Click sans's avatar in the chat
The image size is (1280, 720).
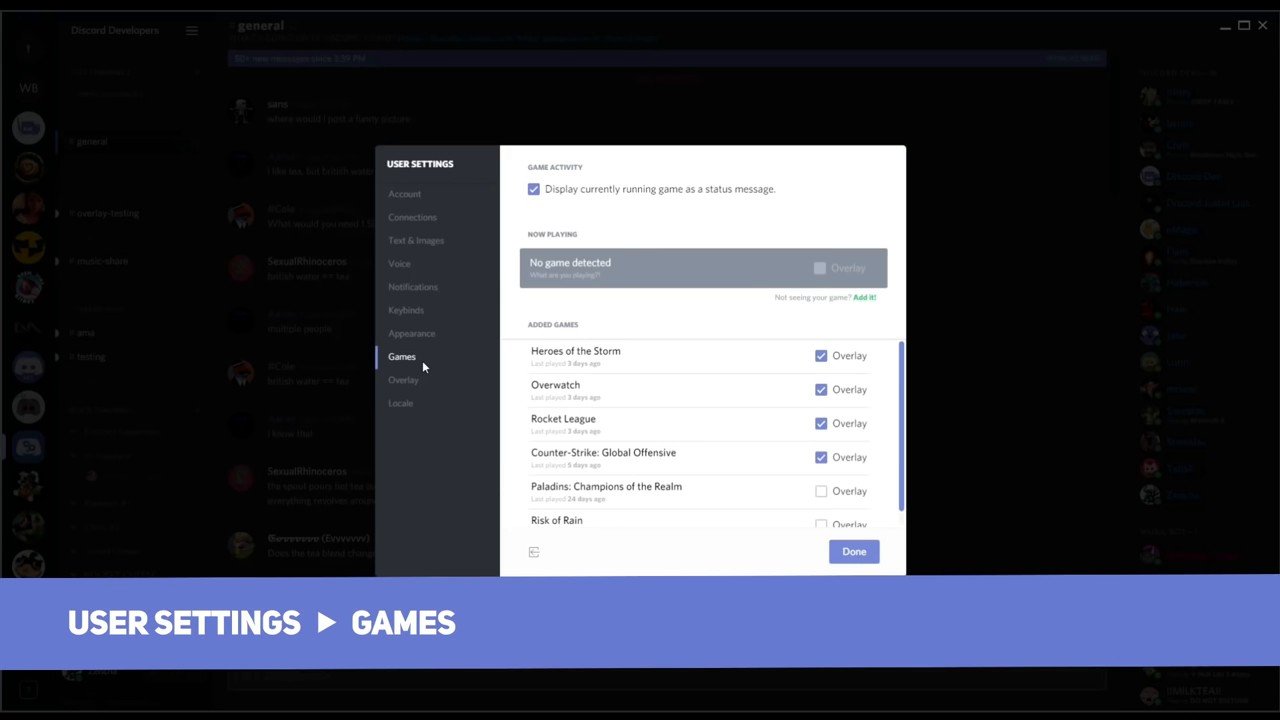click(241, 110)
